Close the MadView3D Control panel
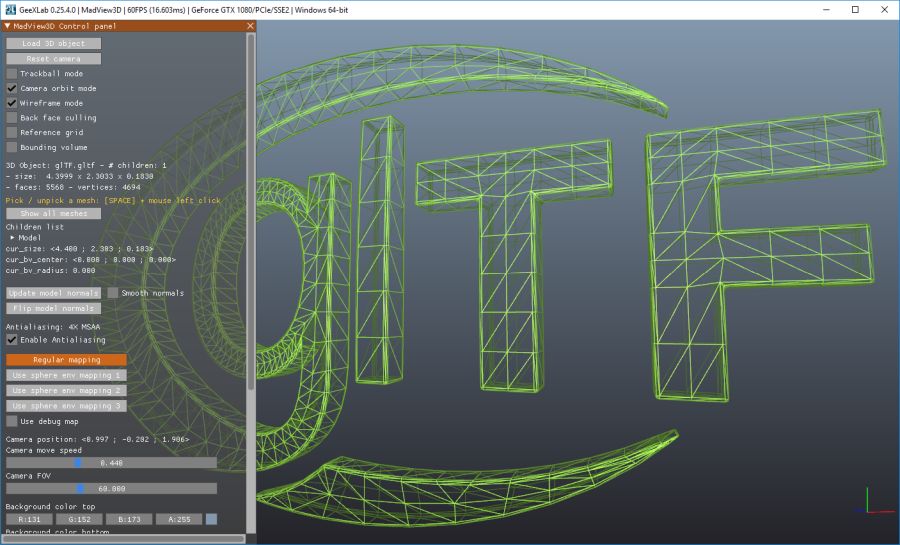The height and width of the screenshot is (545, 900). coord(250,26)
